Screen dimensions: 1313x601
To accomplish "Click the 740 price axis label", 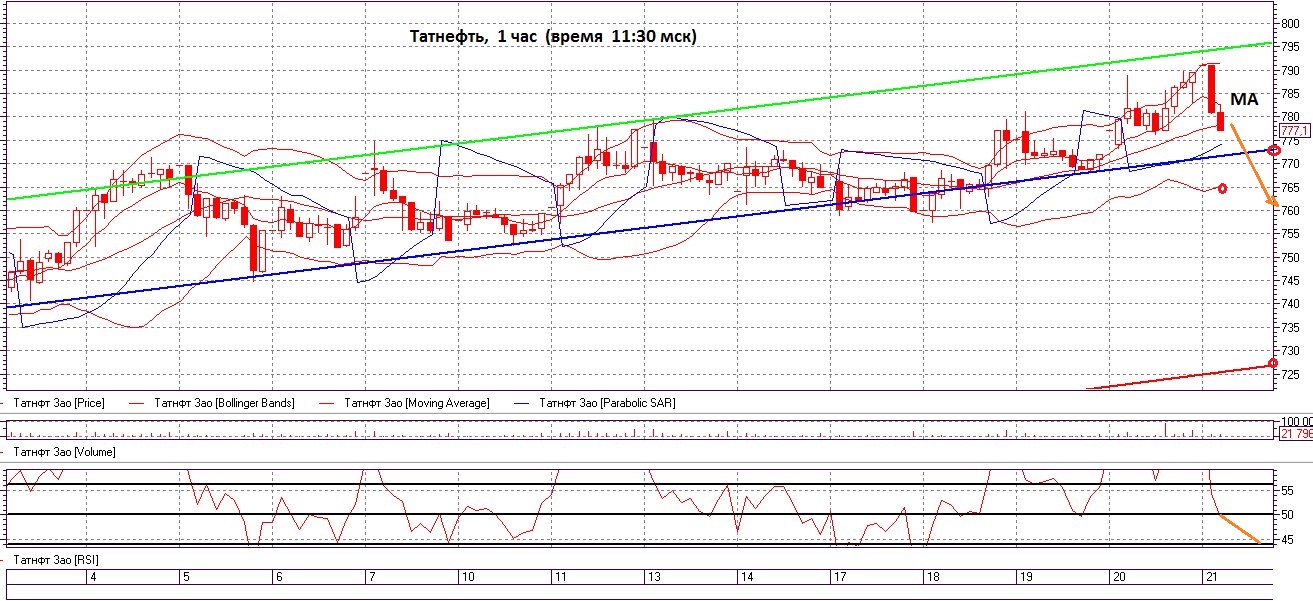I will pyautogui.click(x=1291, y=303).
